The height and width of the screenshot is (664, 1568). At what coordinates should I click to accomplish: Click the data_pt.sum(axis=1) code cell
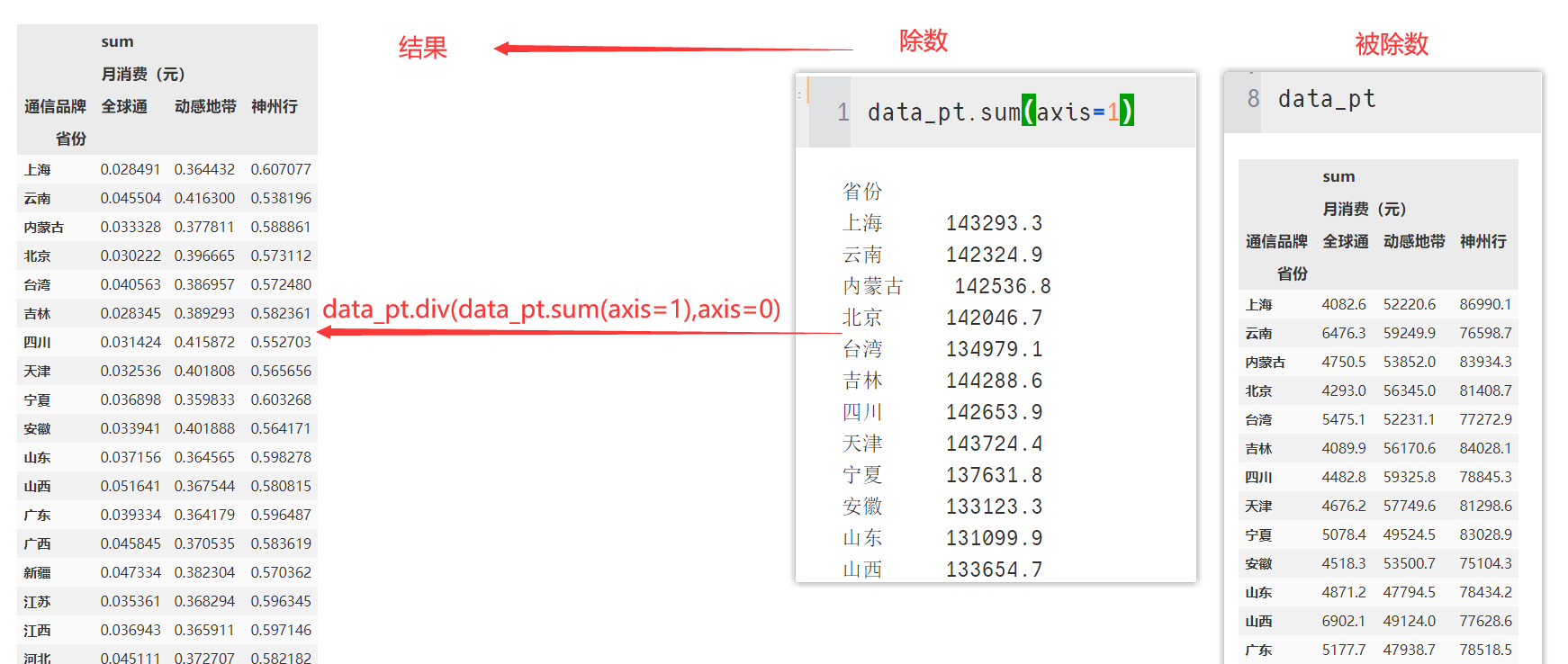tap(1002, 112)
